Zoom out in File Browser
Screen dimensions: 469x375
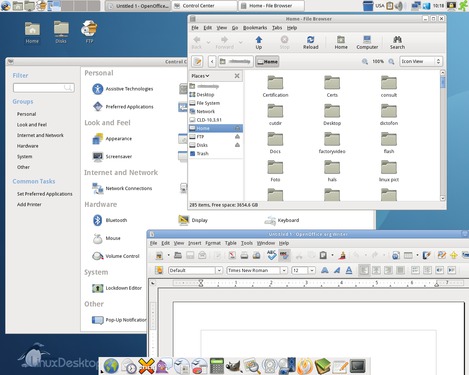tap(365, 61)
